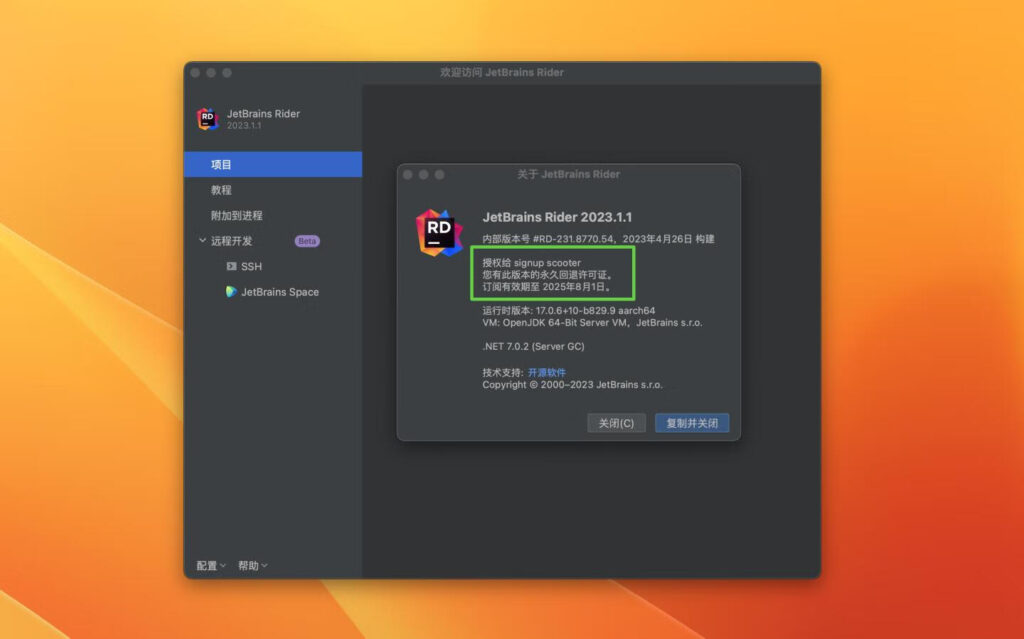Image resolution: width=1024 pixels, height=639 pixels.
Task: Click the 开源软件 support link
Action: click(546, 371)
